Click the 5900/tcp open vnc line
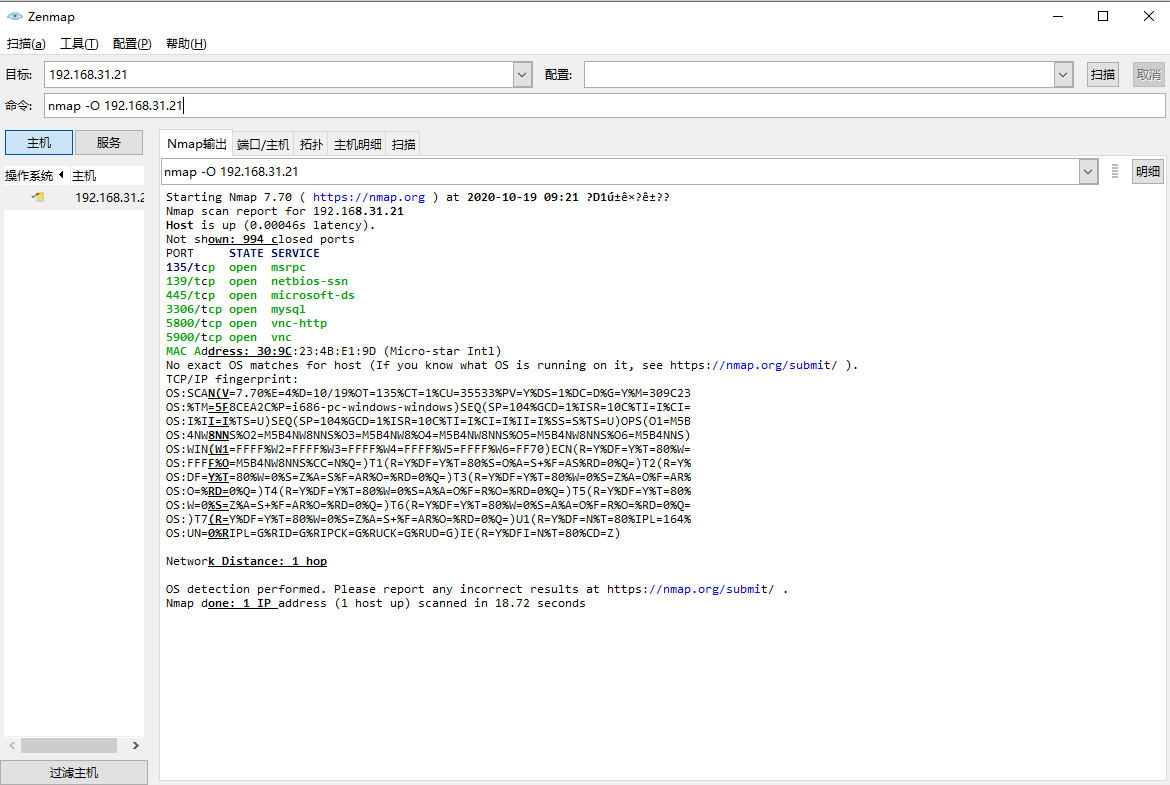Image resolution: width=1170 pixels, height=785 pixels. point(229,337)
